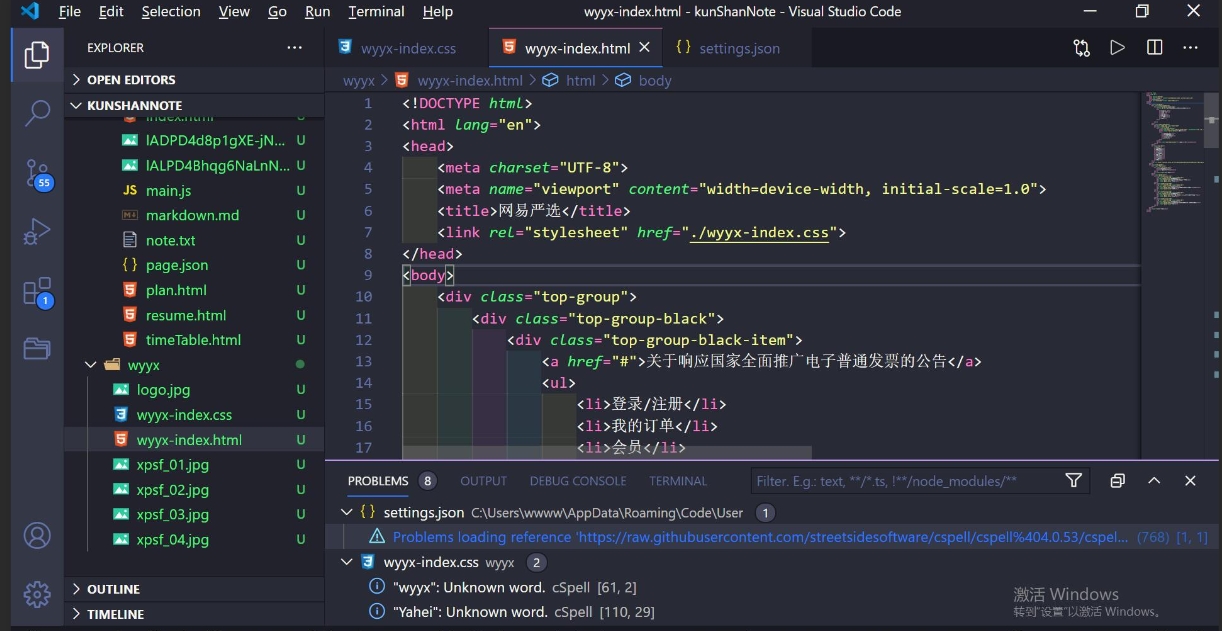Expand the Outline section
Screen dimensions: 1222x631
[x=194, y=589]
